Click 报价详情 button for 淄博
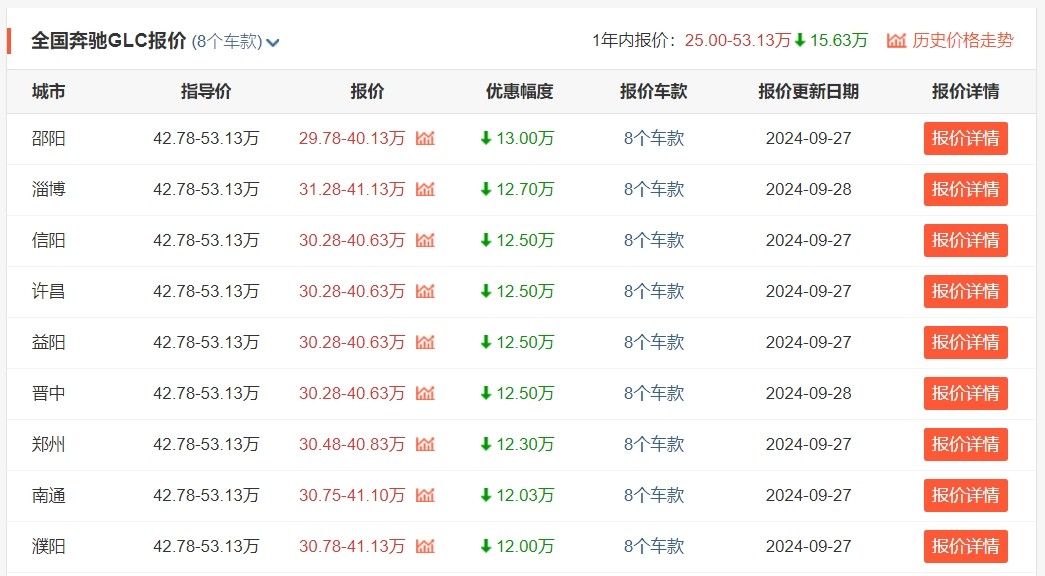The width and height of the screenshot is (1045, 576). click(966, 189)
